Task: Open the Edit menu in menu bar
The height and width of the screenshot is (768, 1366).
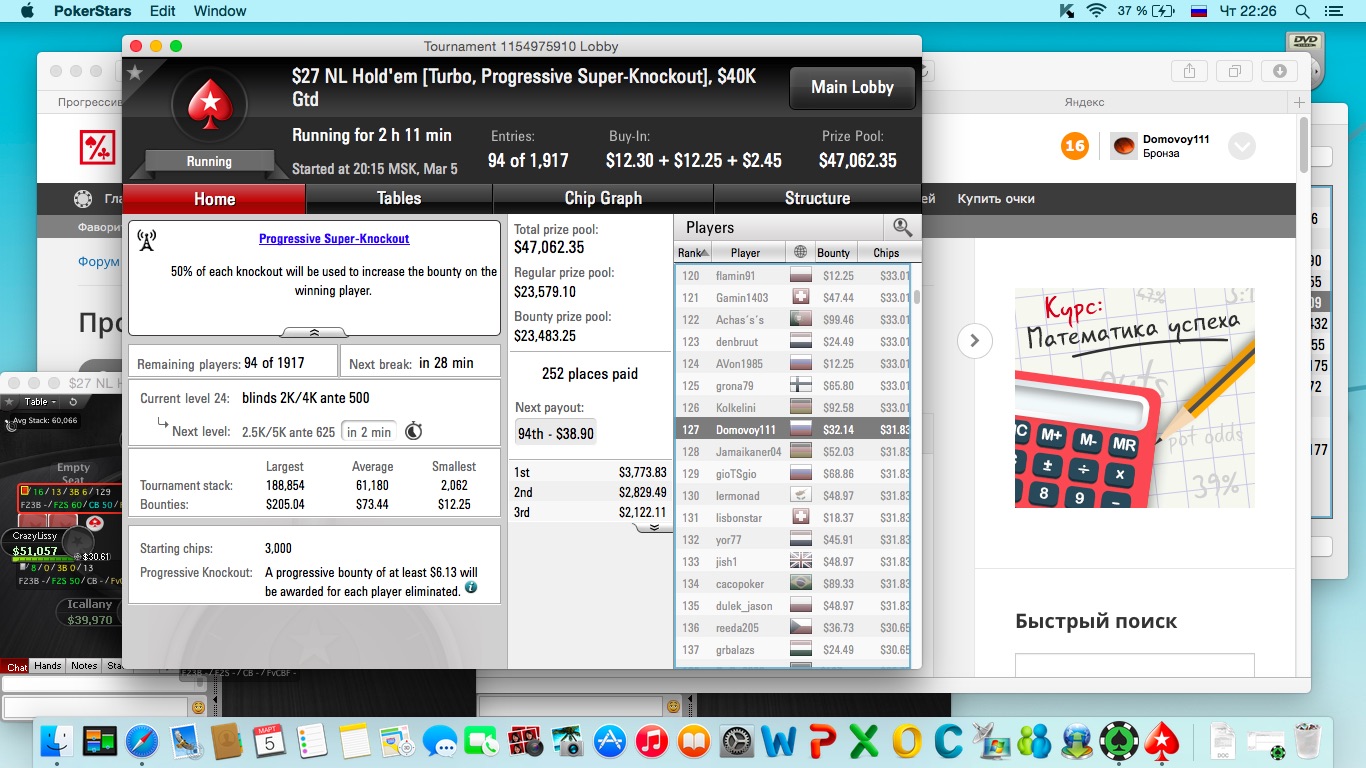Action: (162, 11)
